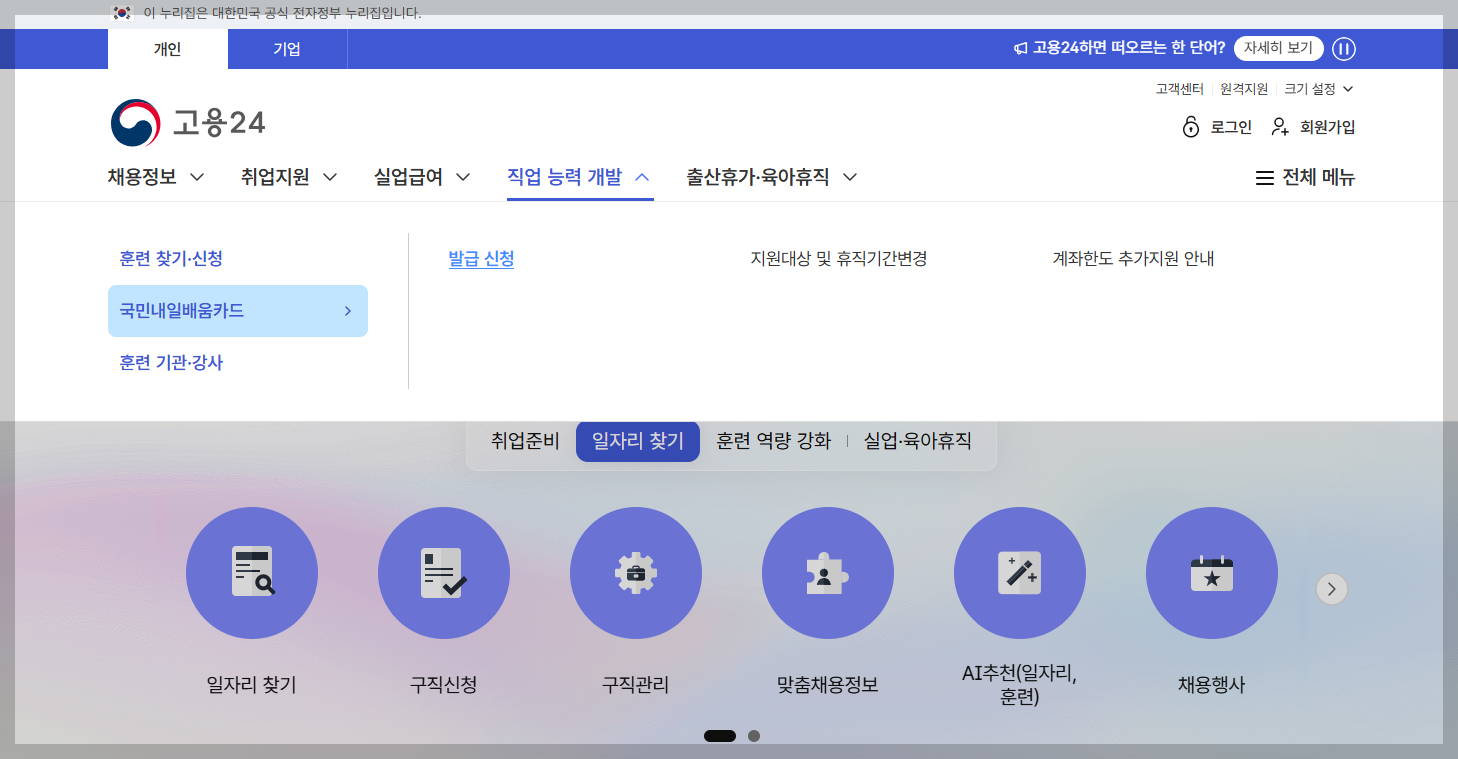Open the 전체 메뉴 hamburger icon

tap(1265, 178)
